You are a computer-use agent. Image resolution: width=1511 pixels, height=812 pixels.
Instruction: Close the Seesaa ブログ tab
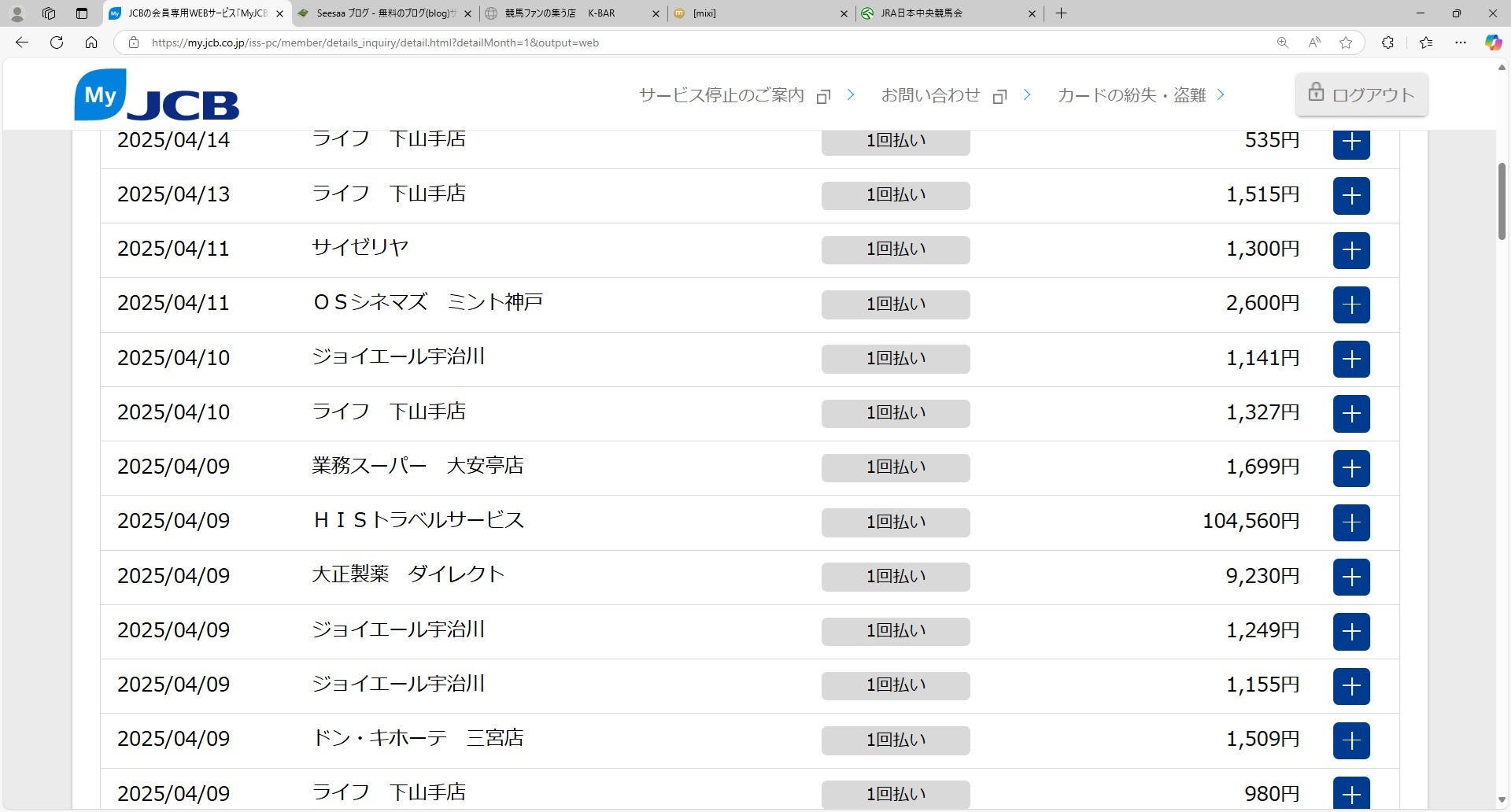(468, 13)
